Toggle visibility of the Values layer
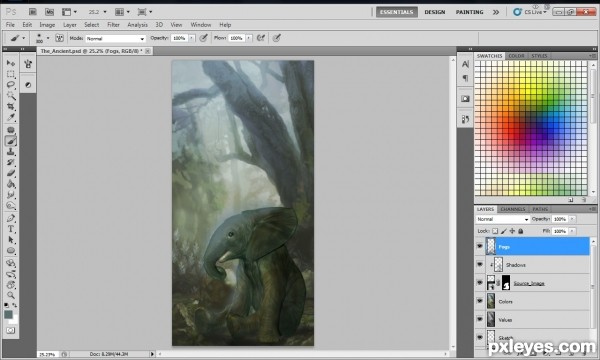The width and height of the screenshot is (600, 360). point(480,319)
